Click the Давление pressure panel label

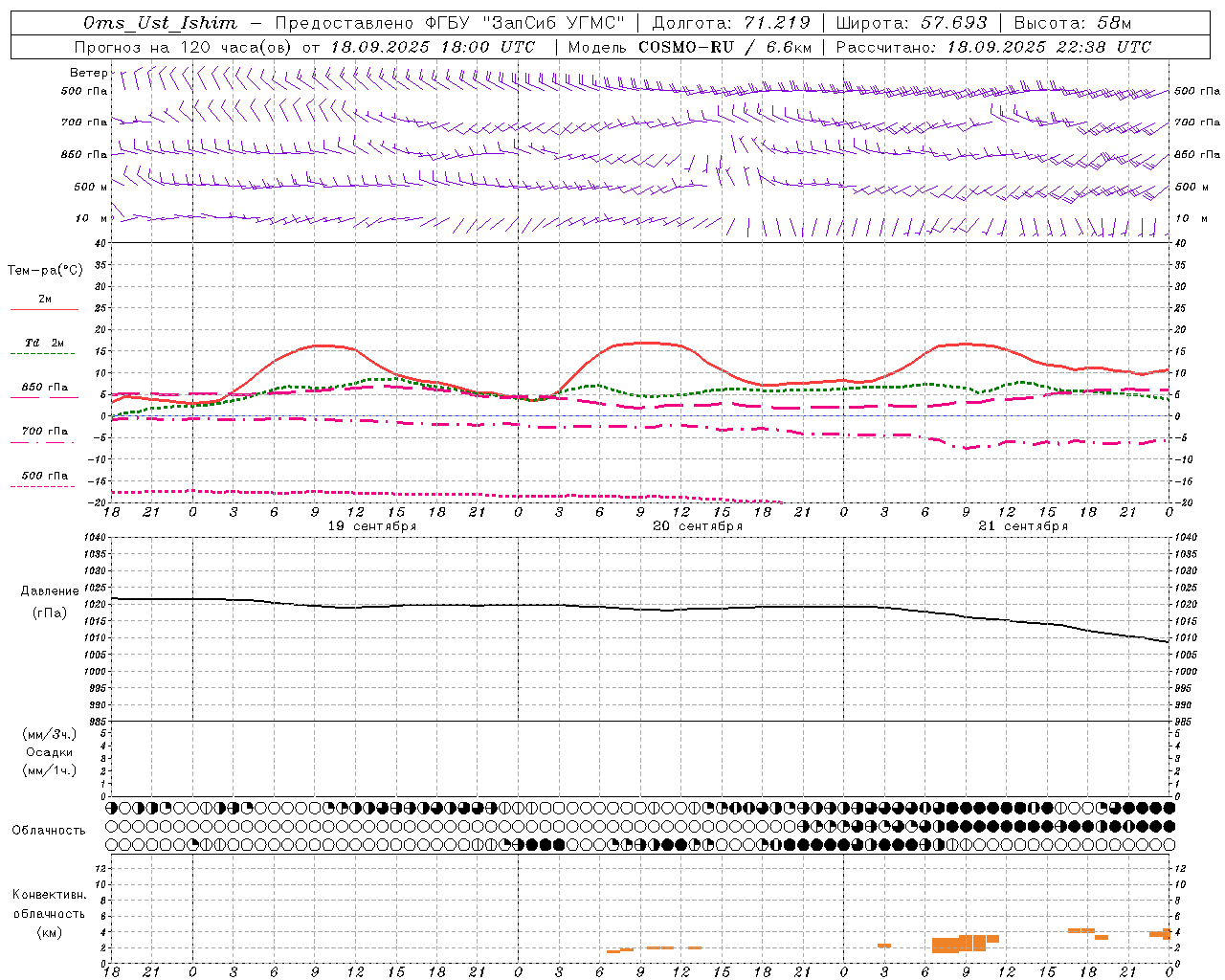(48, 591)
